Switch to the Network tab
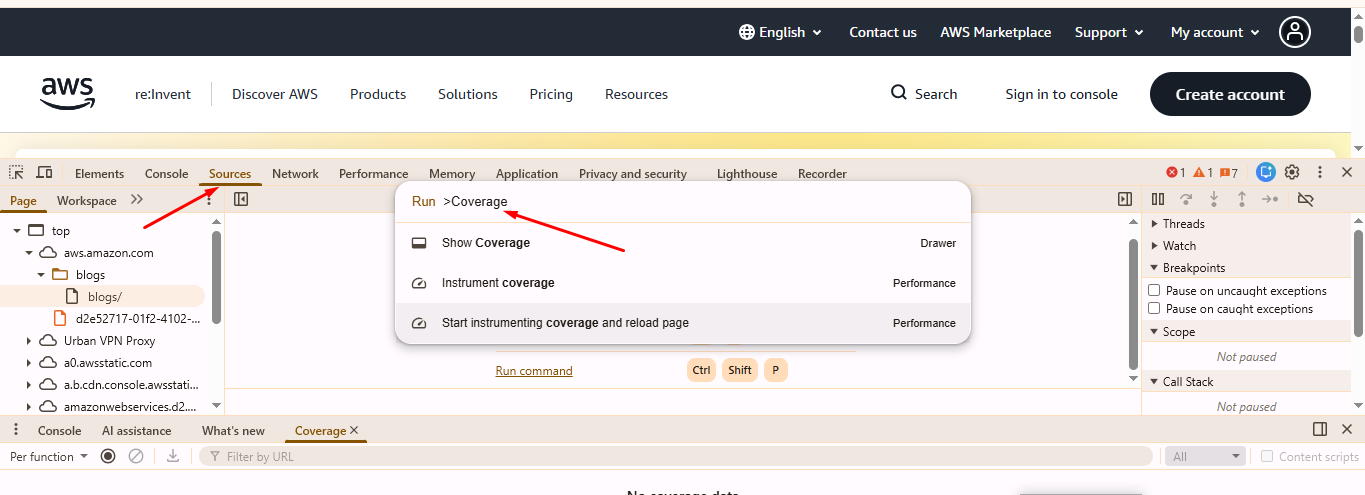This screenshot has width=1365, height=495. [x=295, y=174]
